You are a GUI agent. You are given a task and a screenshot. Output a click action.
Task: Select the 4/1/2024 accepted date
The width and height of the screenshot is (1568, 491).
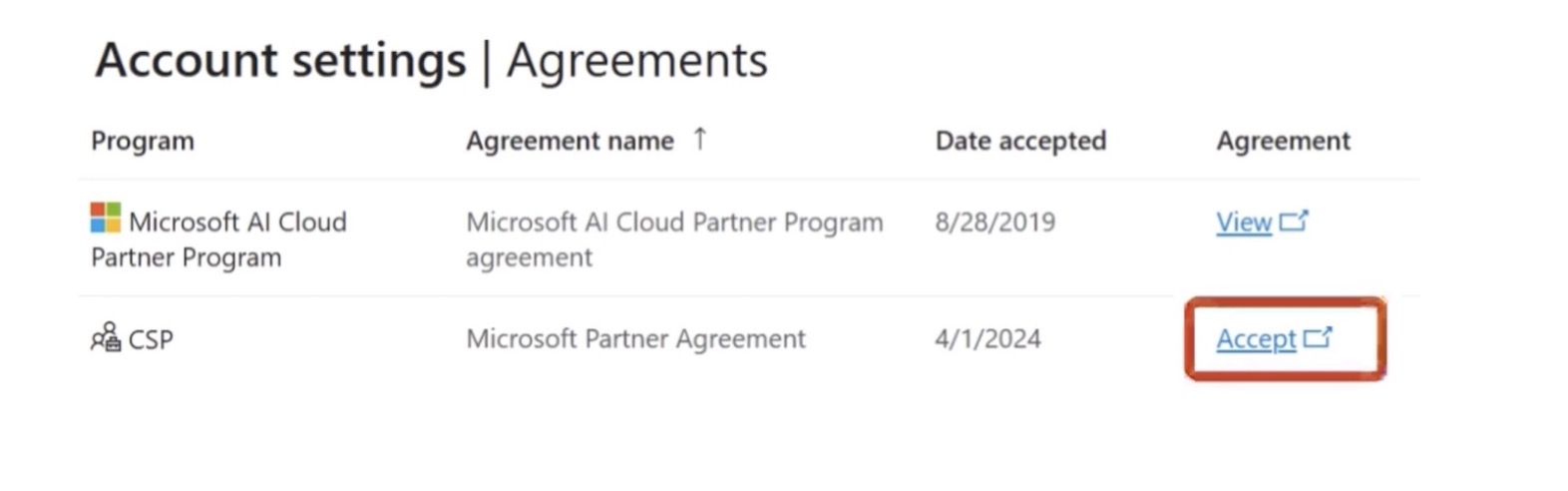tap(987, 339)
